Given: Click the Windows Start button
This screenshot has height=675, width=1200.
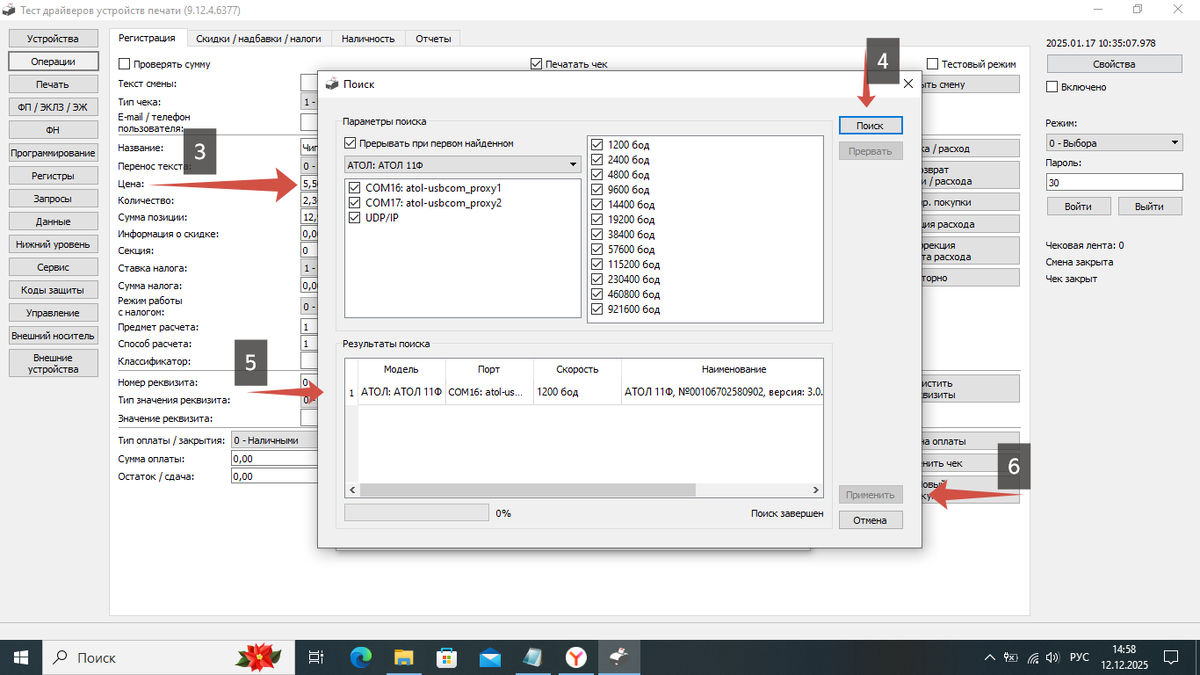Looking at the screenshot, I should point(20,657).
